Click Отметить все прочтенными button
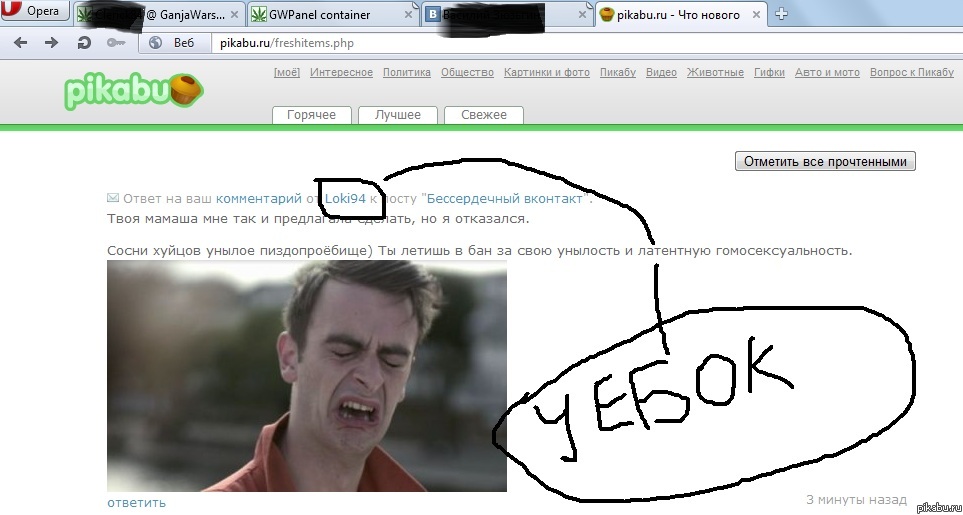Viewport: 963px width, 515px height. click(x=825, y=161)
